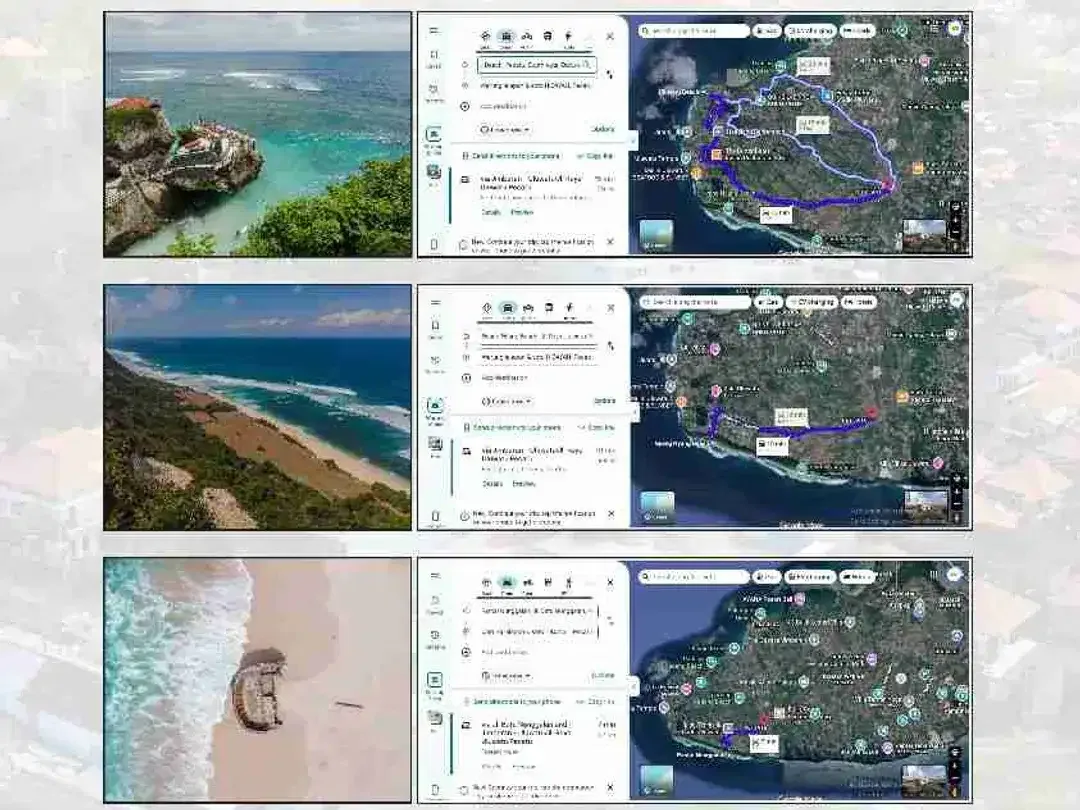The image size is (1080, 810).
Task: Toggle map layers thumbnail in top map
Action: click(x=656, y=235)
